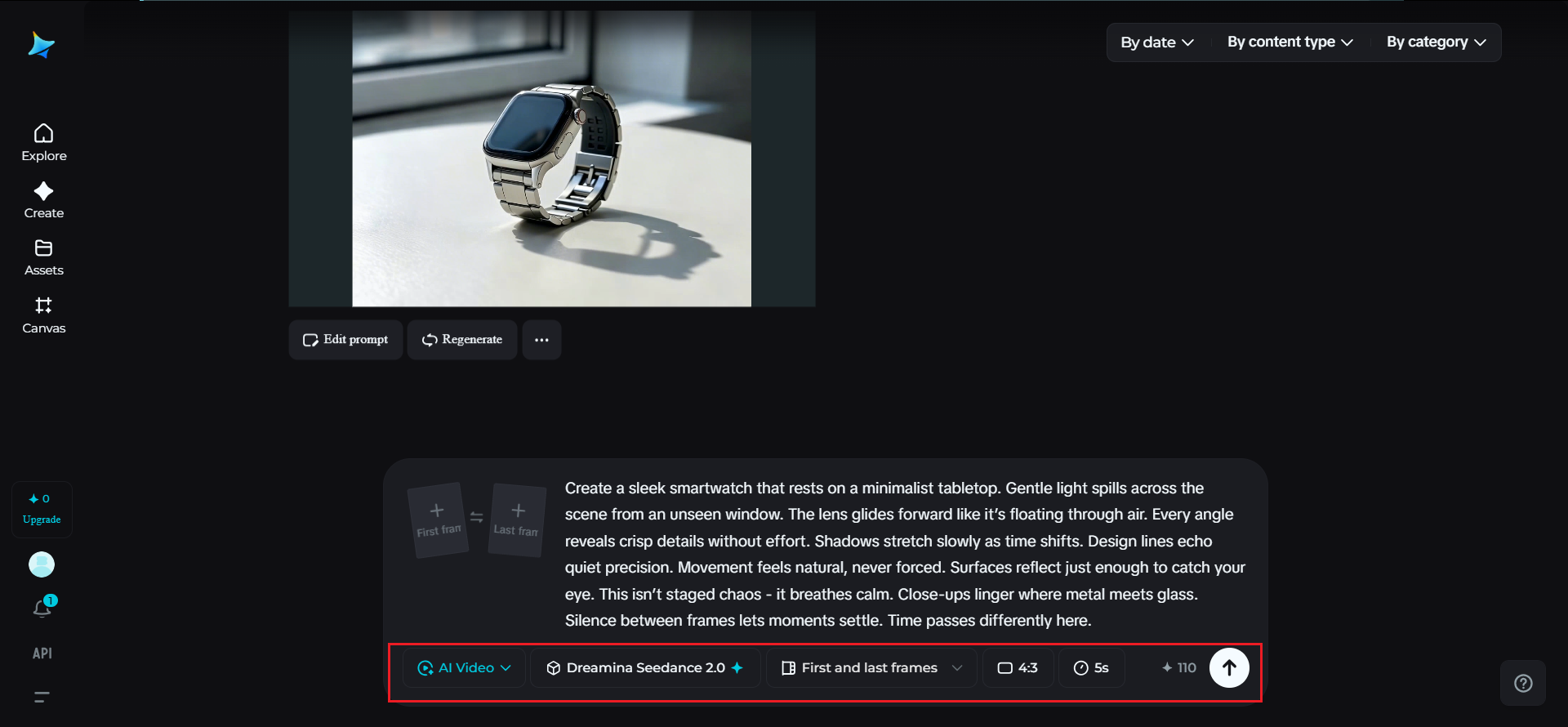Open the First and last frames dropdown

click(x=871, y=668)
